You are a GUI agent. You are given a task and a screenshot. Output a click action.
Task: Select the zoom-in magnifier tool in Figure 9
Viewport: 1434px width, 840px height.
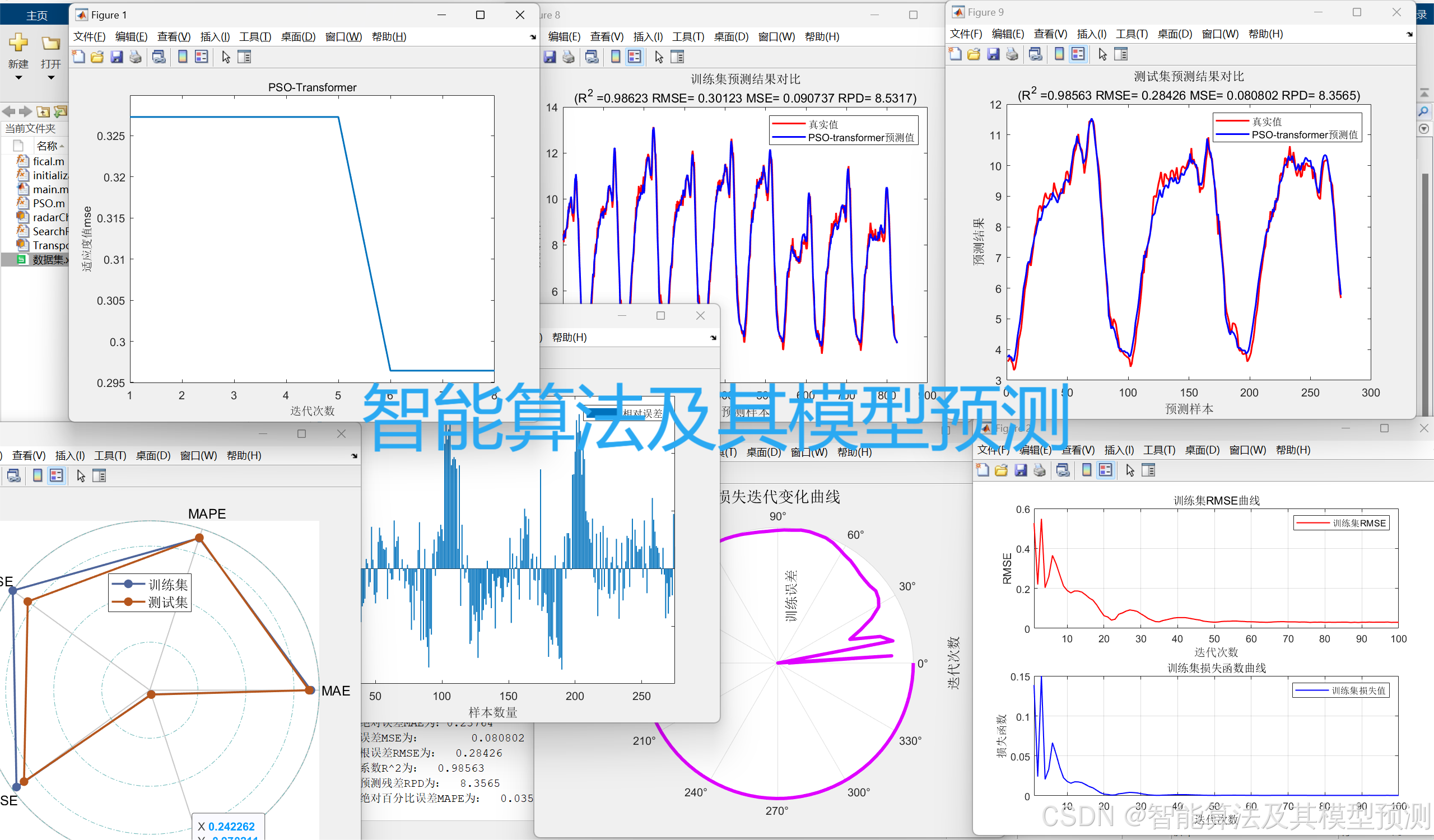1424,111
